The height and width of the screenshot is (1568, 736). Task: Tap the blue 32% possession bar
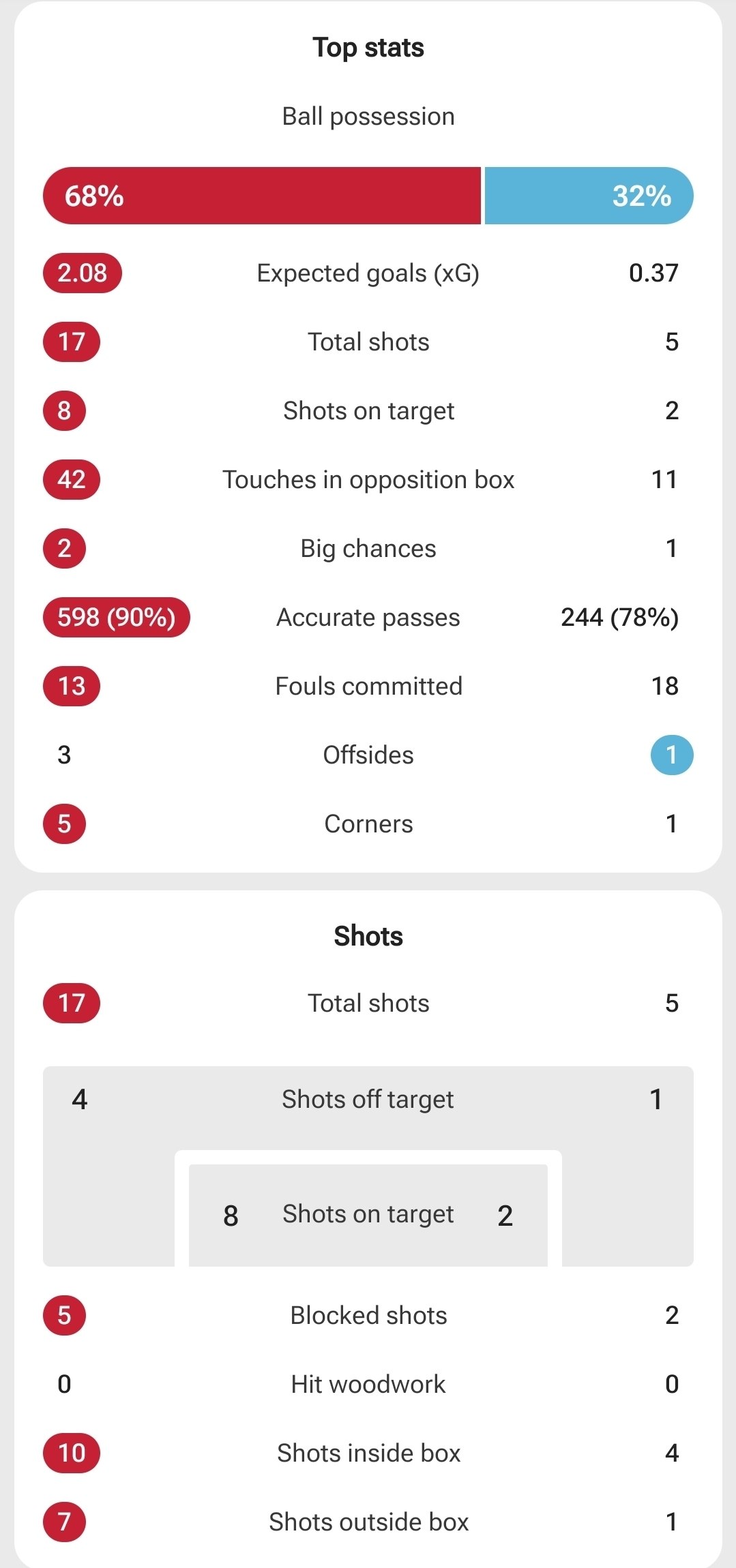click(589, 196)
